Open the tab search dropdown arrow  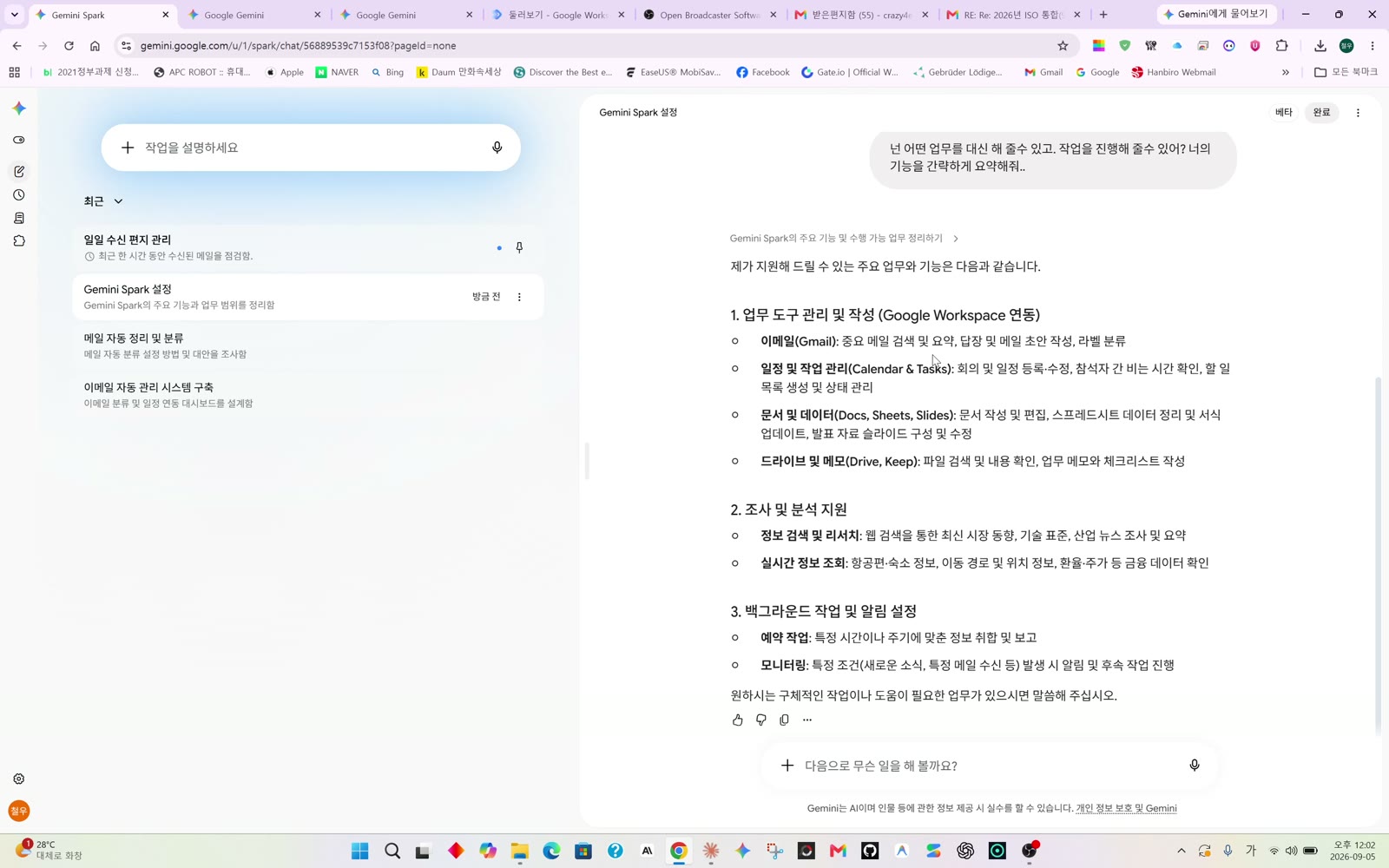tap(15, 15)
